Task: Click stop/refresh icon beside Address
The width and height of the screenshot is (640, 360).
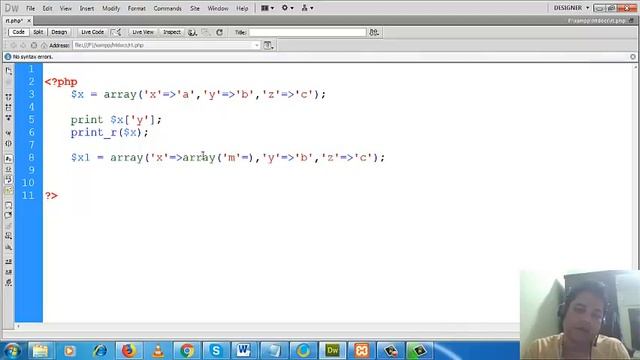Action: [33, 45]
